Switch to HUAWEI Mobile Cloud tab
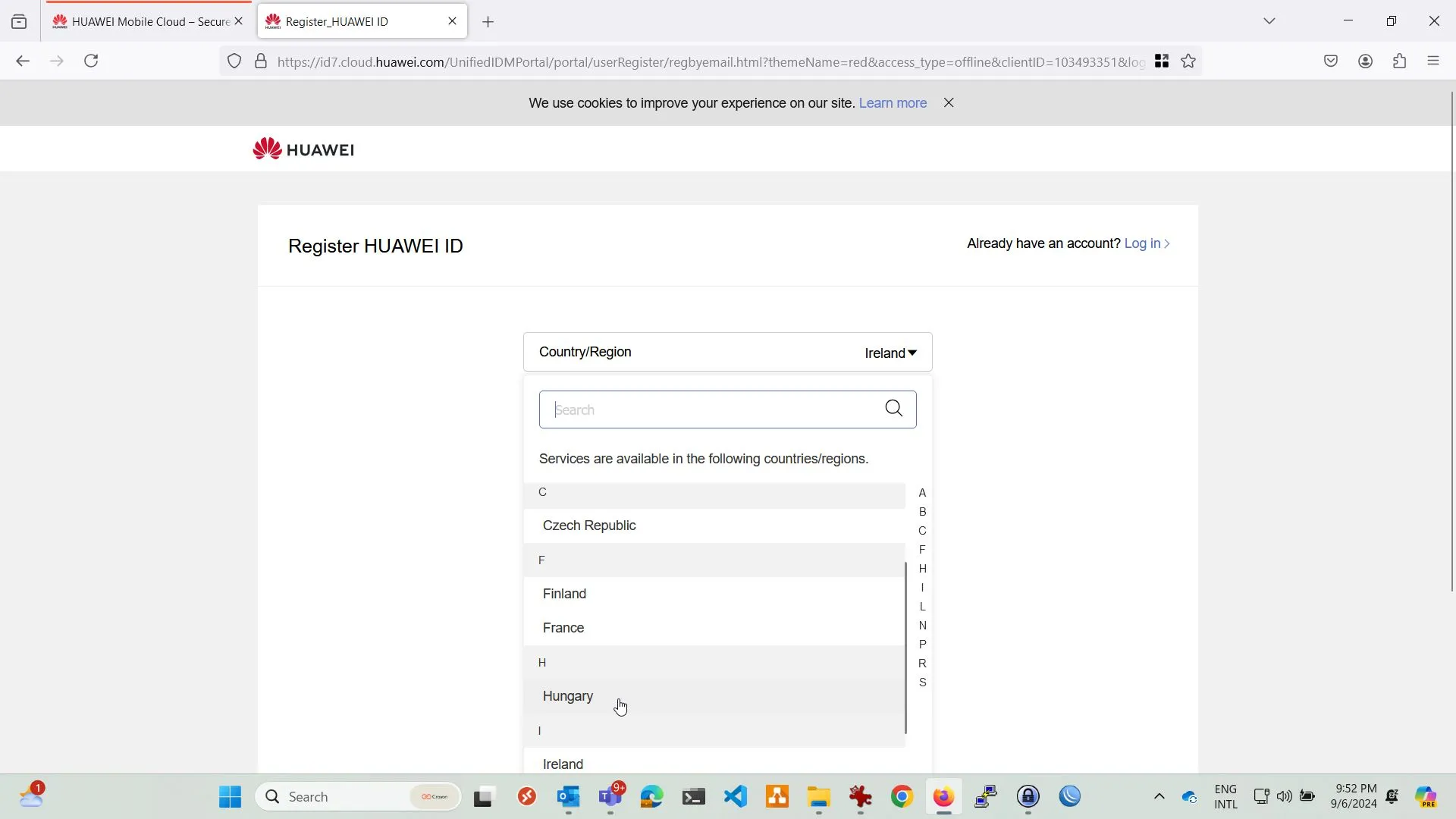Image resolution: width=1456 pixels, height=819 pixels. click(148, 22)
